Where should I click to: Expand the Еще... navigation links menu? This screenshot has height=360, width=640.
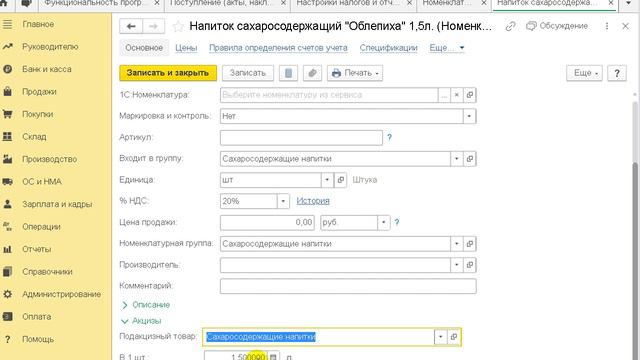[x=447, y=48]
